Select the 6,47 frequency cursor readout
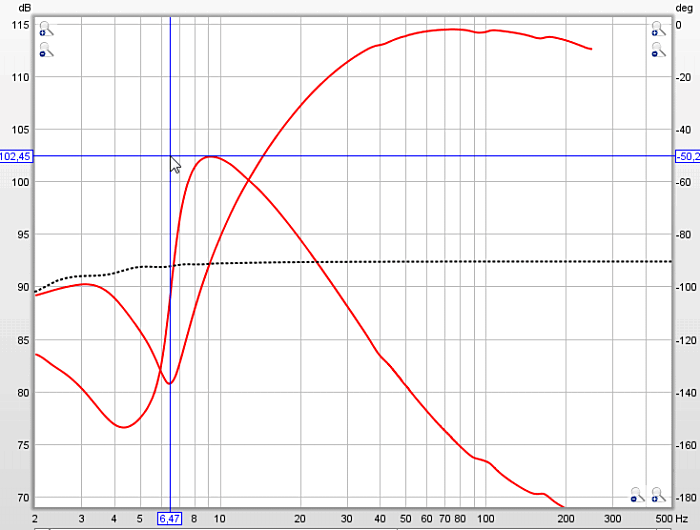 point(170,519)
